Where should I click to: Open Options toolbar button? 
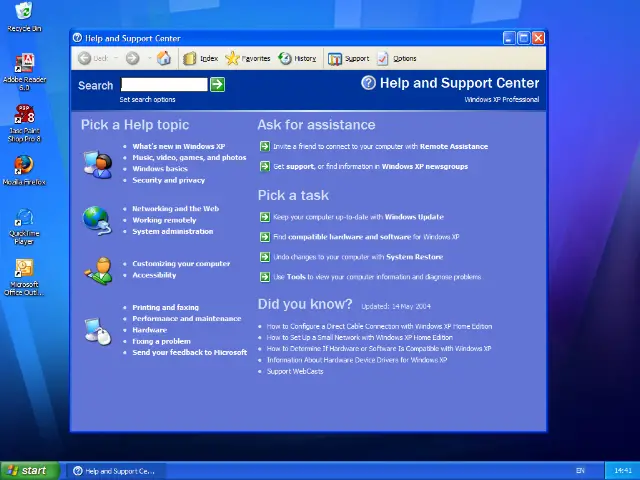[396, 58]
